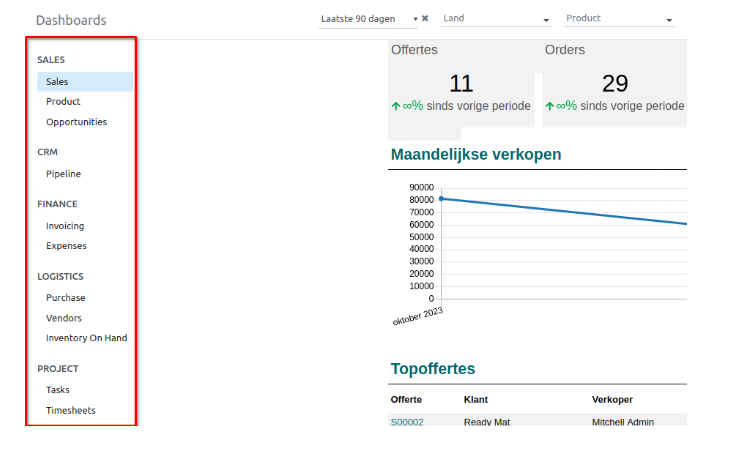
Task: Click the october 2023 data point on chart
Action: coord(441,198)
